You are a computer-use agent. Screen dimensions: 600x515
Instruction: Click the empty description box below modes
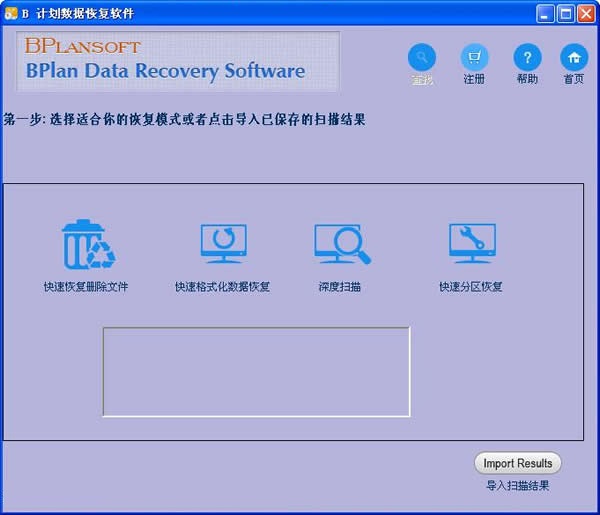256,372
